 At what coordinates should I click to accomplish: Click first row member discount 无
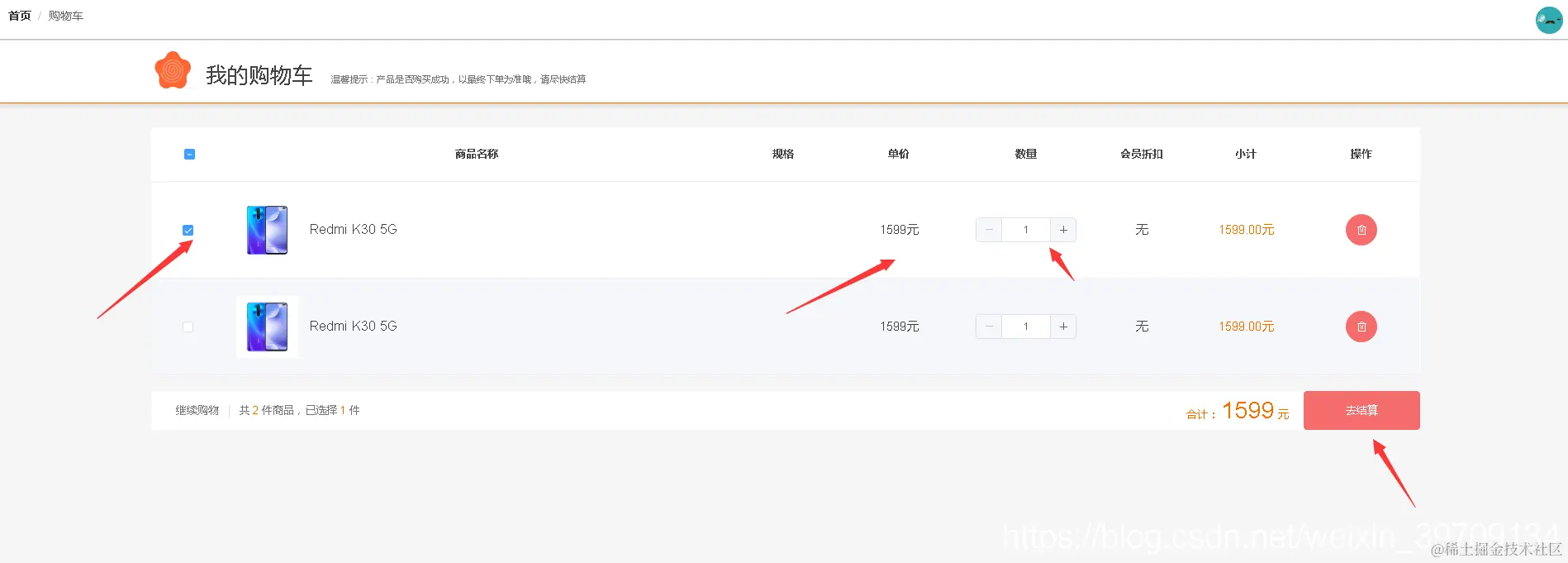pyautogui.click(x=1142, y=230)
